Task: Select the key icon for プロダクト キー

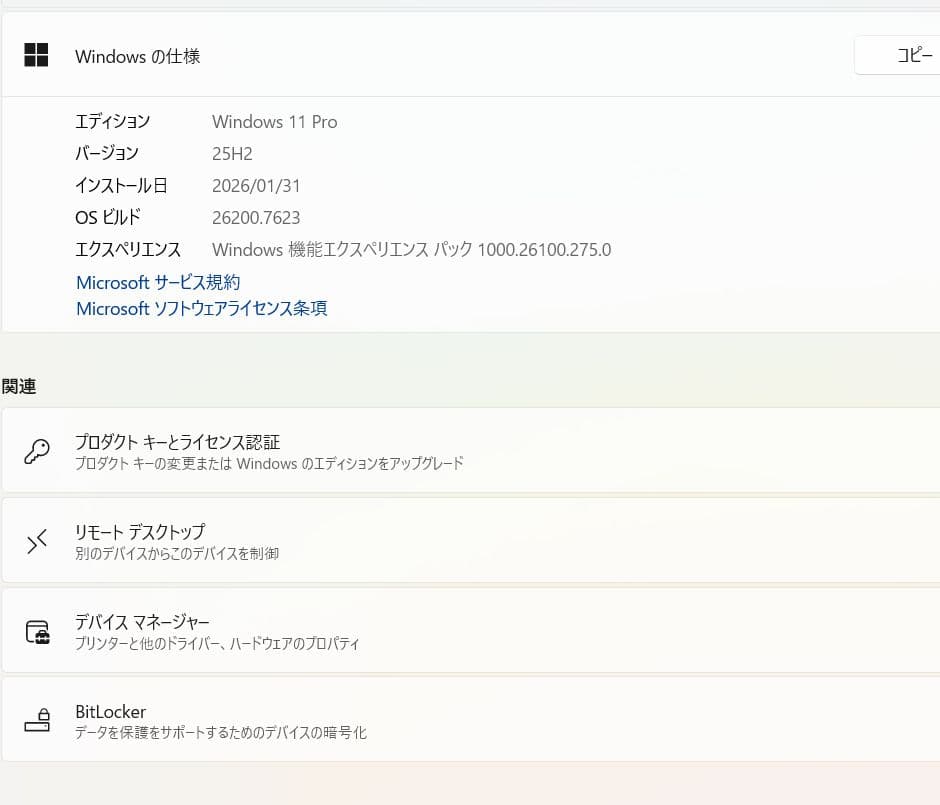Action: pyautogui.click(x=37, y=450)
